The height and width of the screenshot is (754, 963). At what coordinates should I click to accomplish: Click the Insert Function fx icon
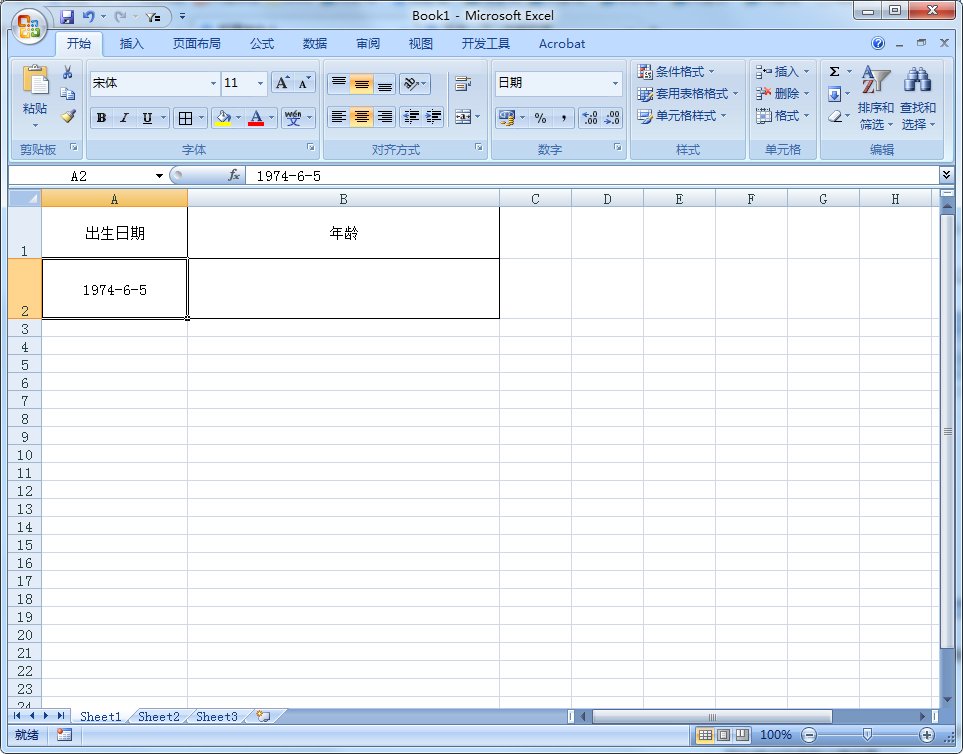click(234, 175)
